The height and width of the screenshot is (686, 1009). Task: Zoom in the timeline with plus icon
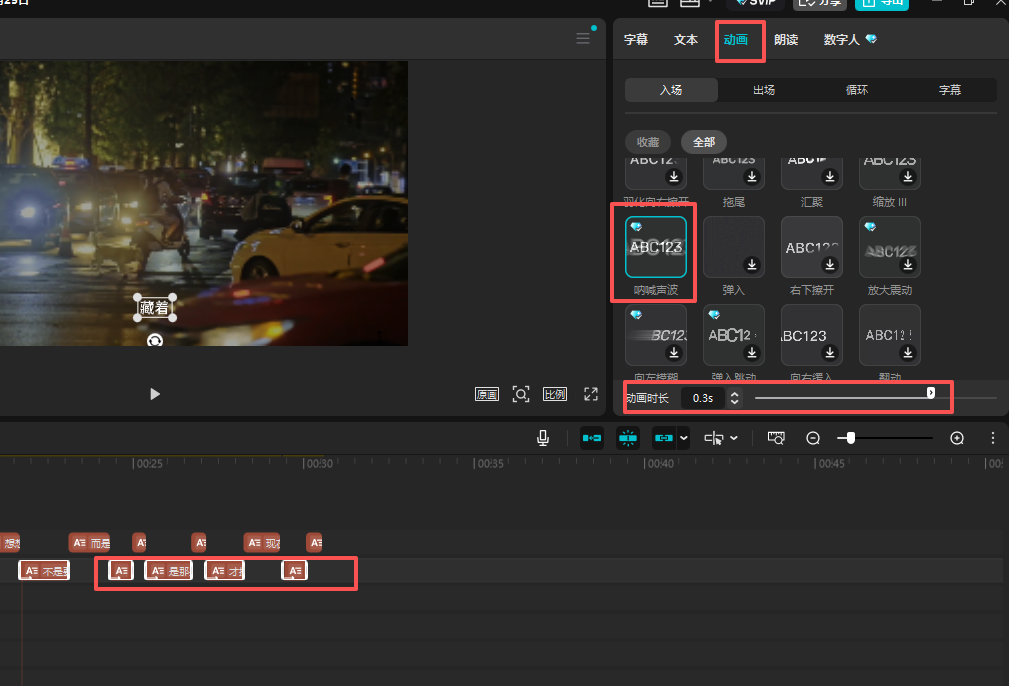click(x=957, y=438)
